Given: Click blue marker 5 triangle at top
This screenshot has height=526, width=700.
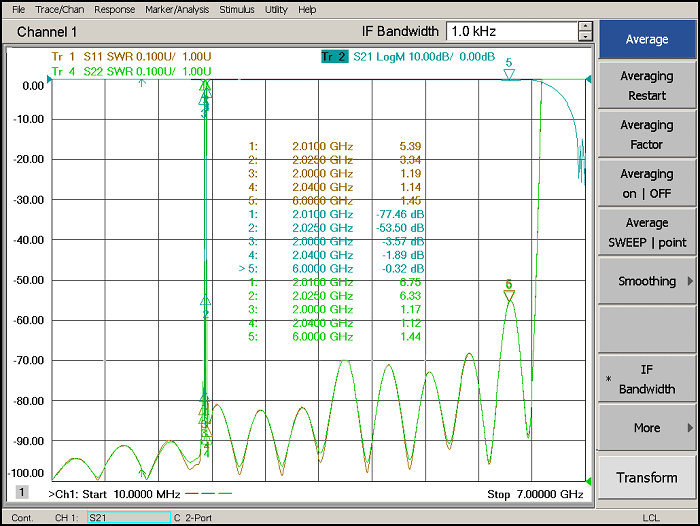Looking at the screenshot, I should [x=509, y=74].
